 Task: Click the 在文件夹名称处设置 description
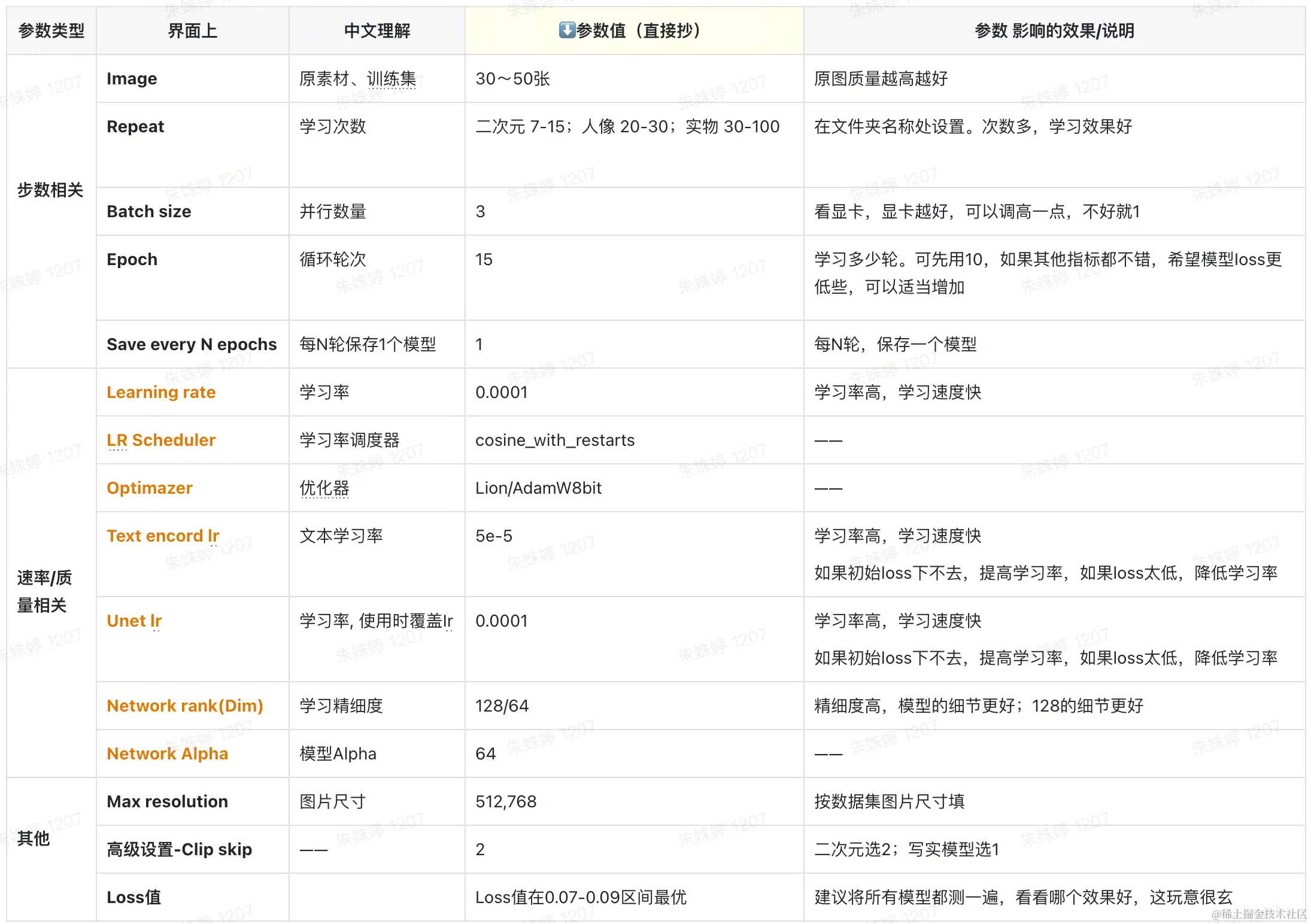click(973, 126)
